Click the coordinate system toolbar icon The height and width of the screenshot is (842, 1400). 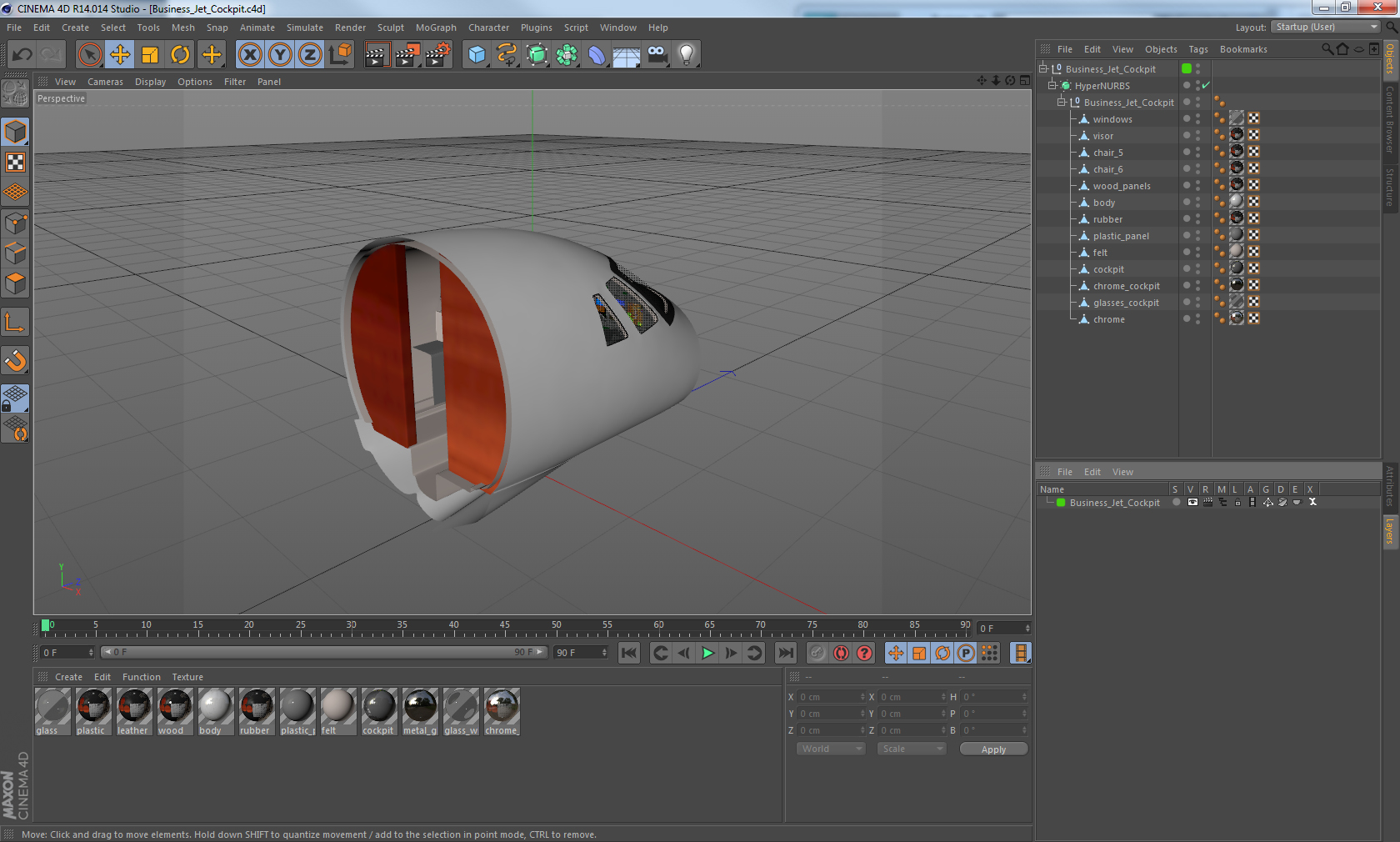coord(340,55)
